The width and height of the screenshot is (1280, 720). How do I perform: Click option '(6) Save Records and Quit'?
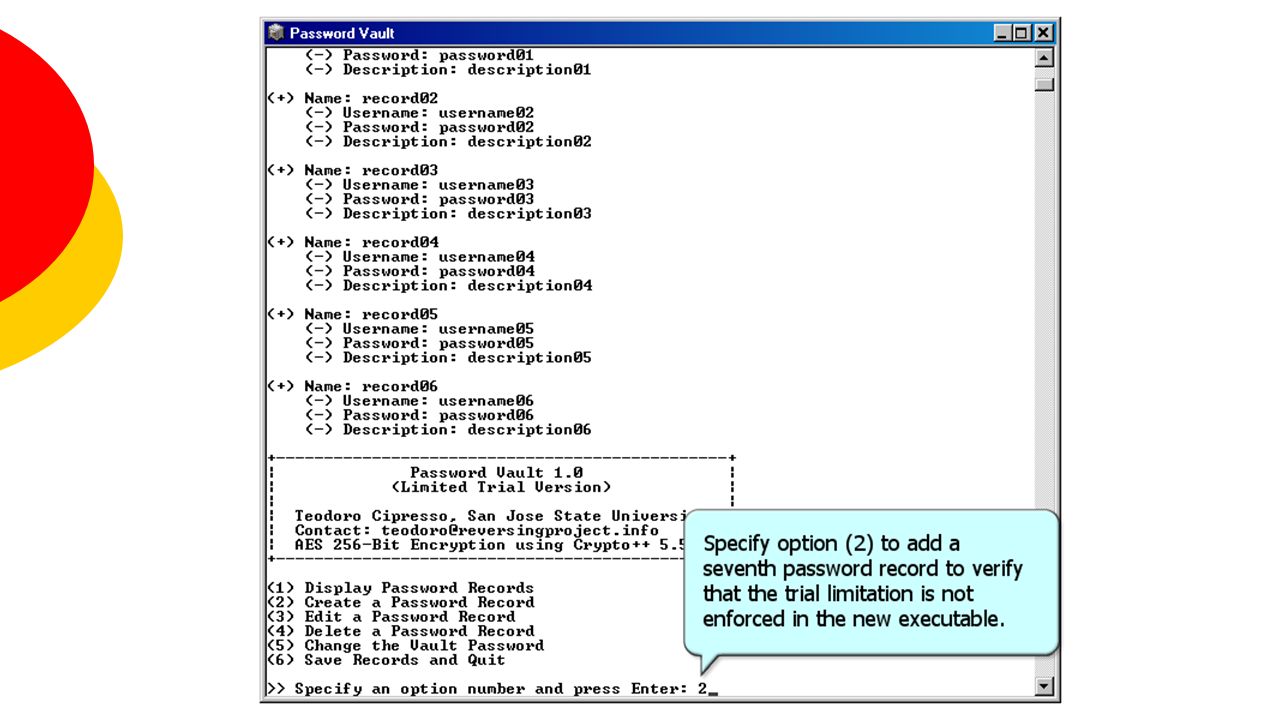pos(386,660)
